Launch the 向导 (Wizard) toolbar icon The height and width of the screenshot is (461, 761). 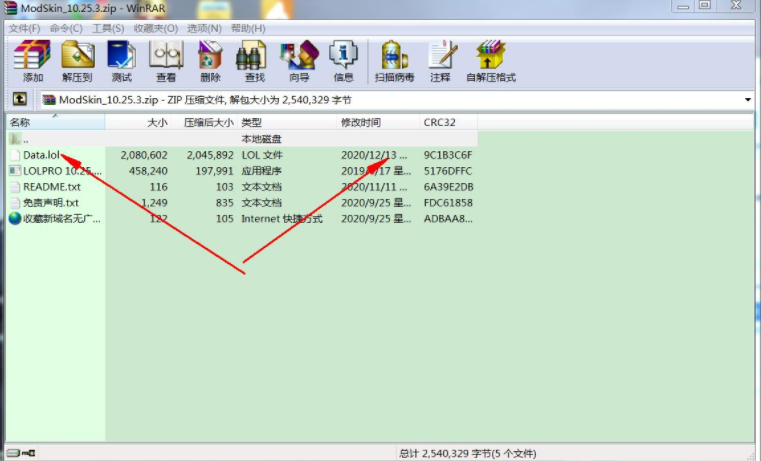click(299, 60)
